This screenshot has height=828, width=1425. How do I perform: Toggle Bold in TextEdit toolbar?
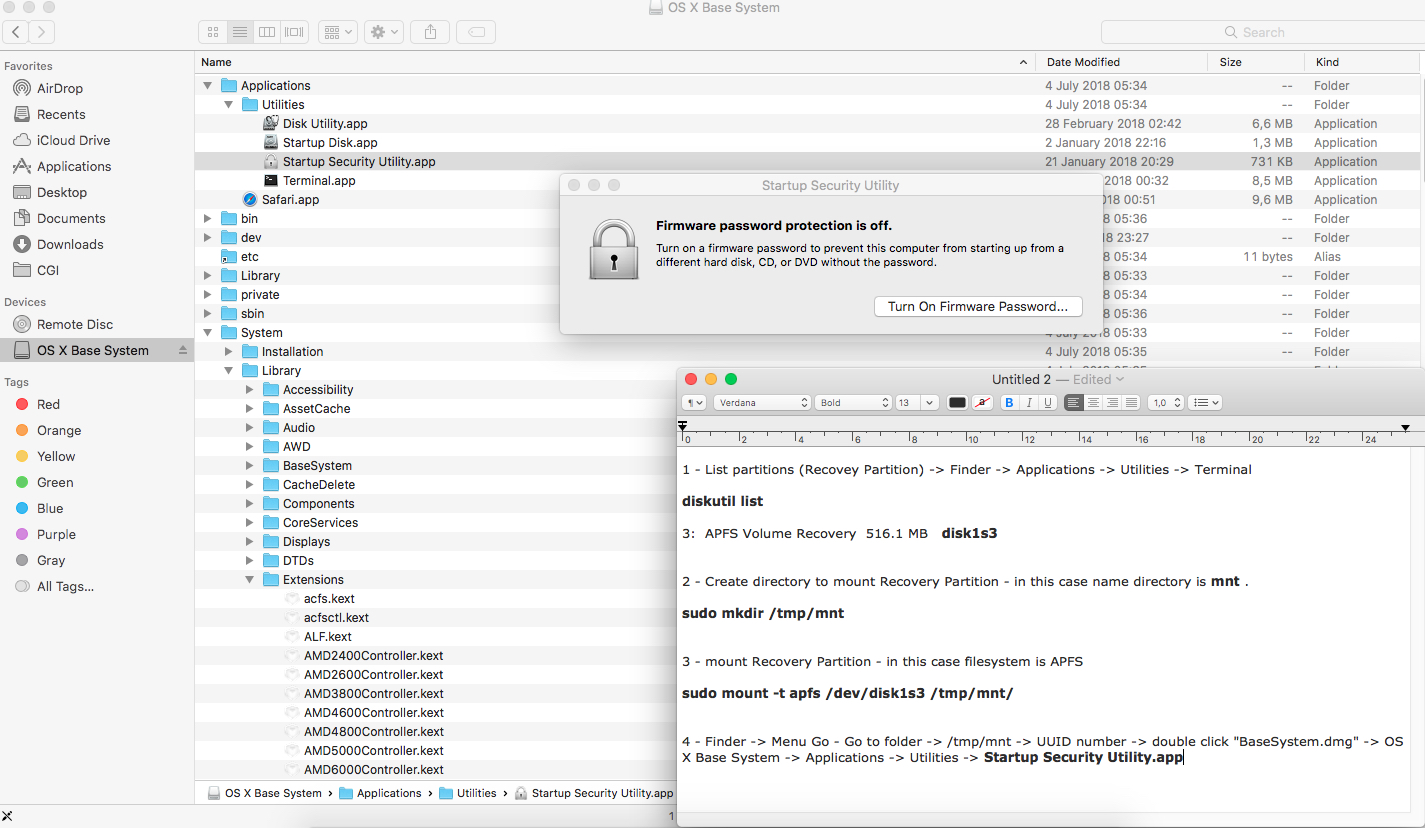pos(1008,403)
